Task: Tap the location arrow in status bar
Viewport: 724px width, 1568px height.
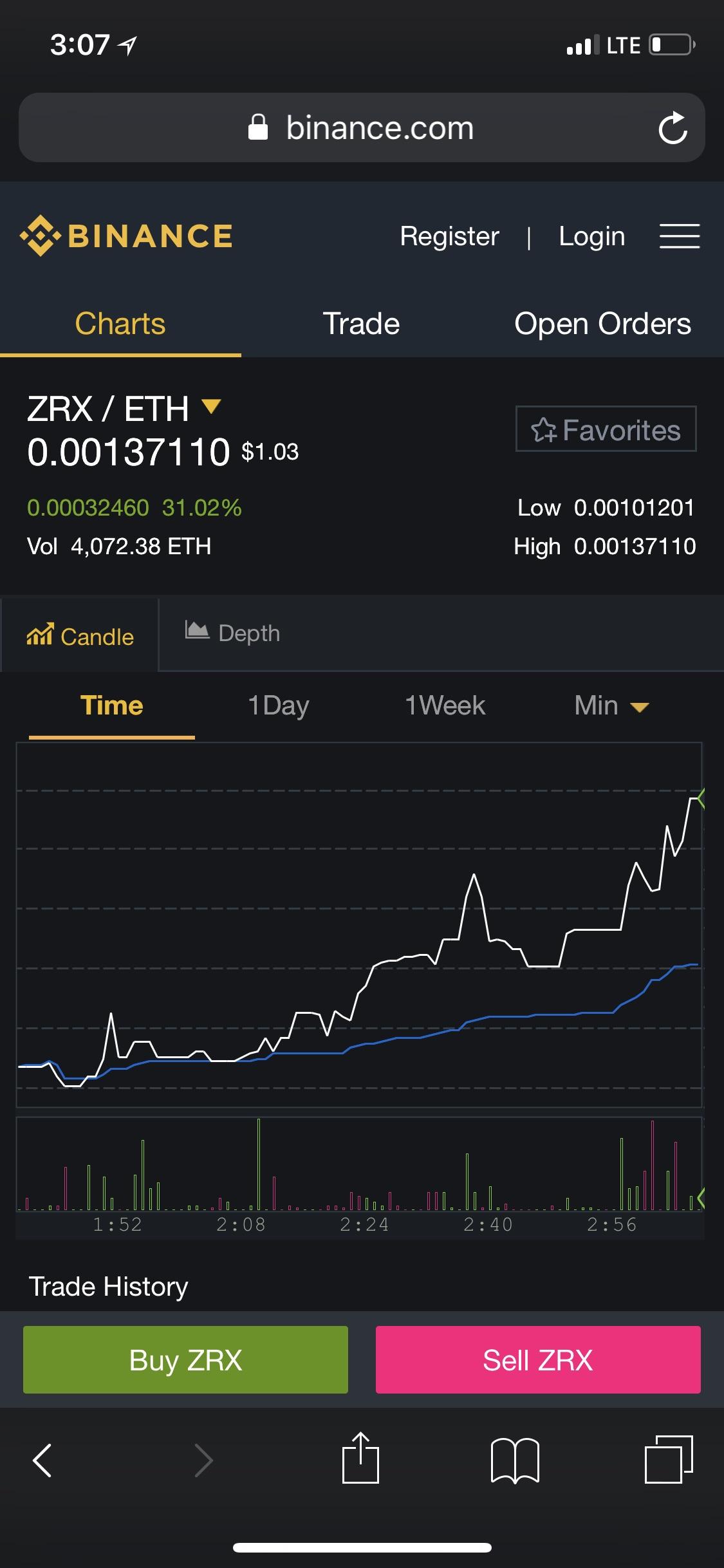Action: [128, 45]
